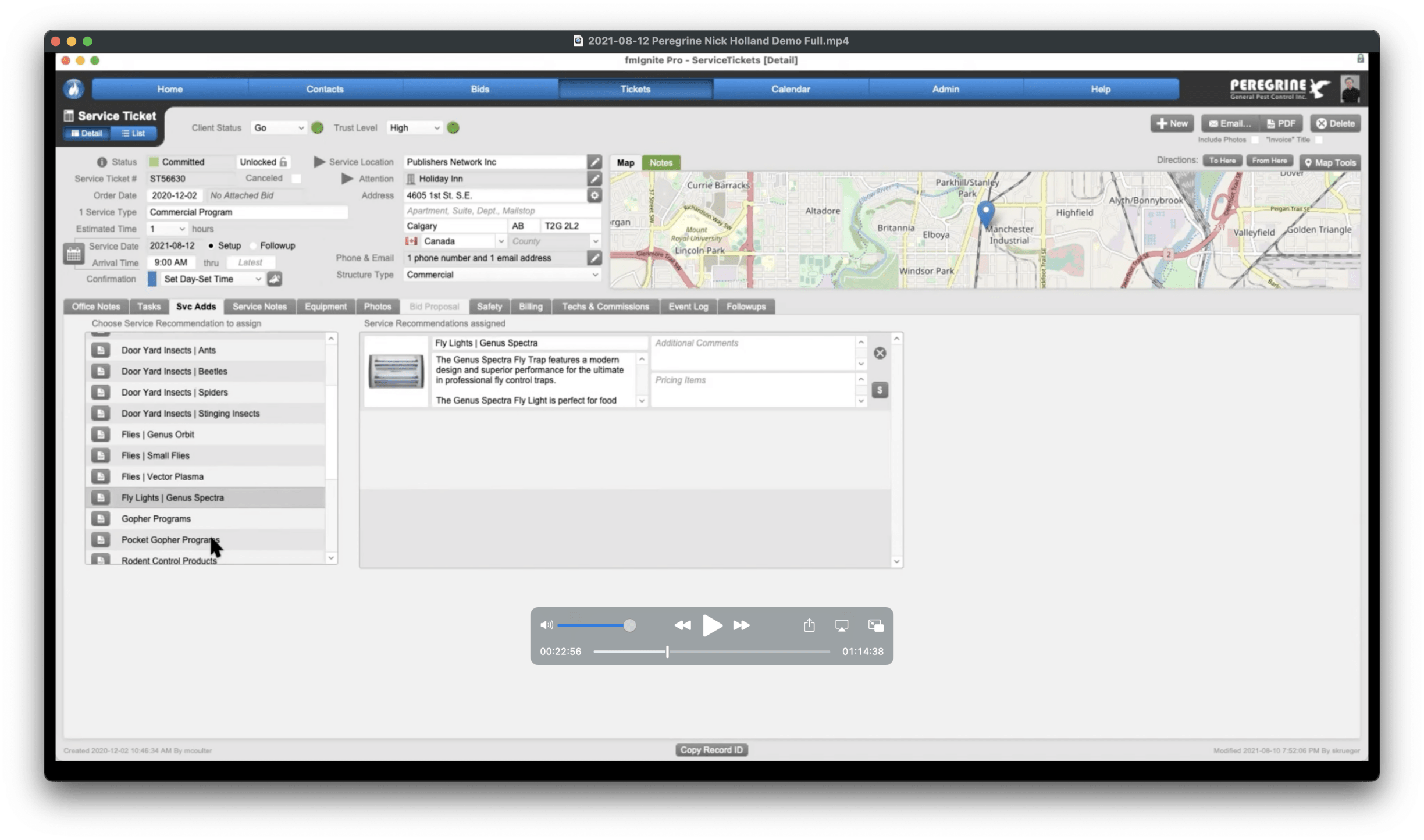This screenshot has height=840, width=1424.
Task: Open the address gear settings icon
Action: point(594,195)
